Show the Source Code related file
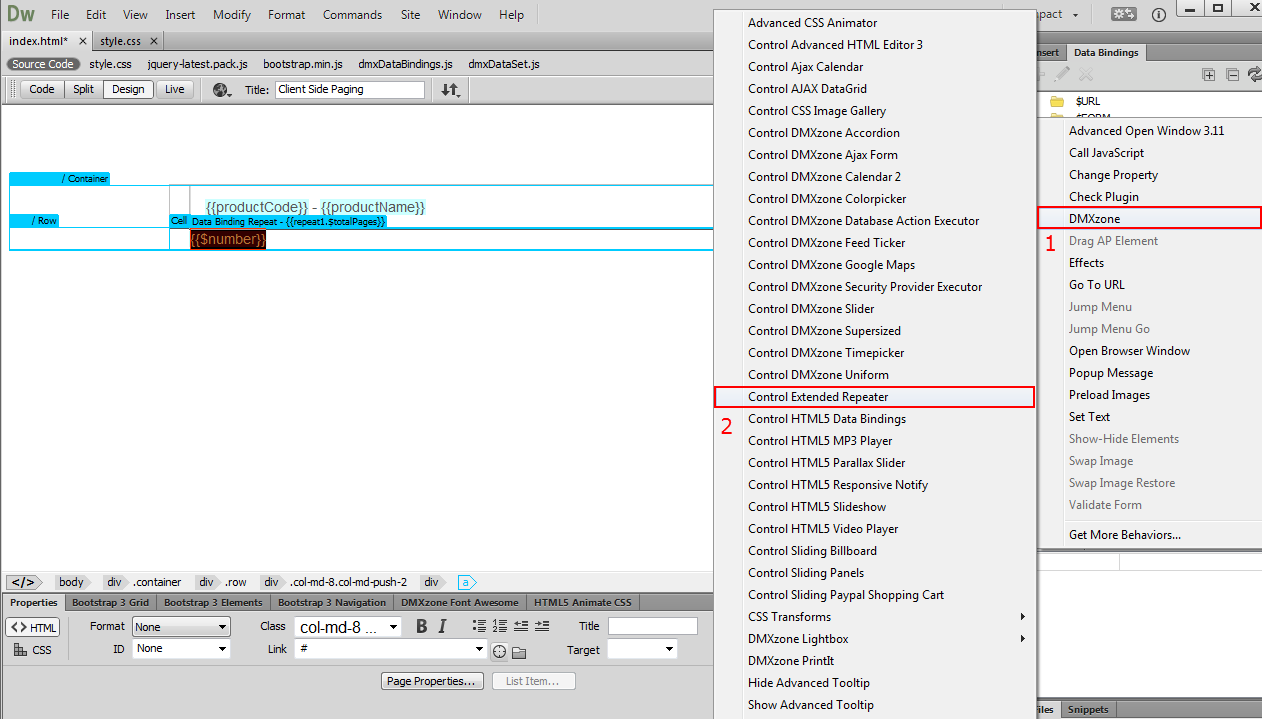1262x719 pixels. point(43,64)
